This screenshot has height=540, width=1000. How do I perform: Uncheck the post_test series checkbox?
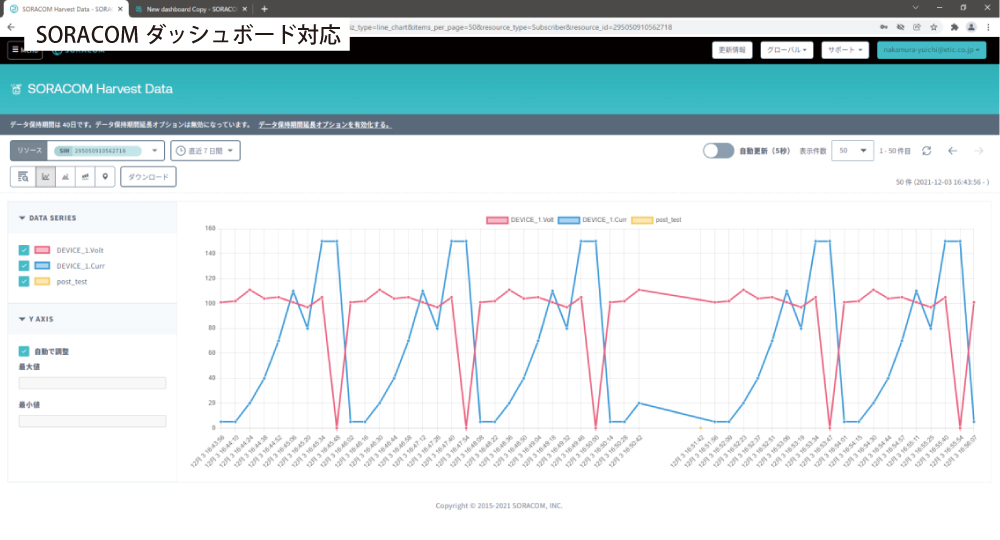point(24,281)
